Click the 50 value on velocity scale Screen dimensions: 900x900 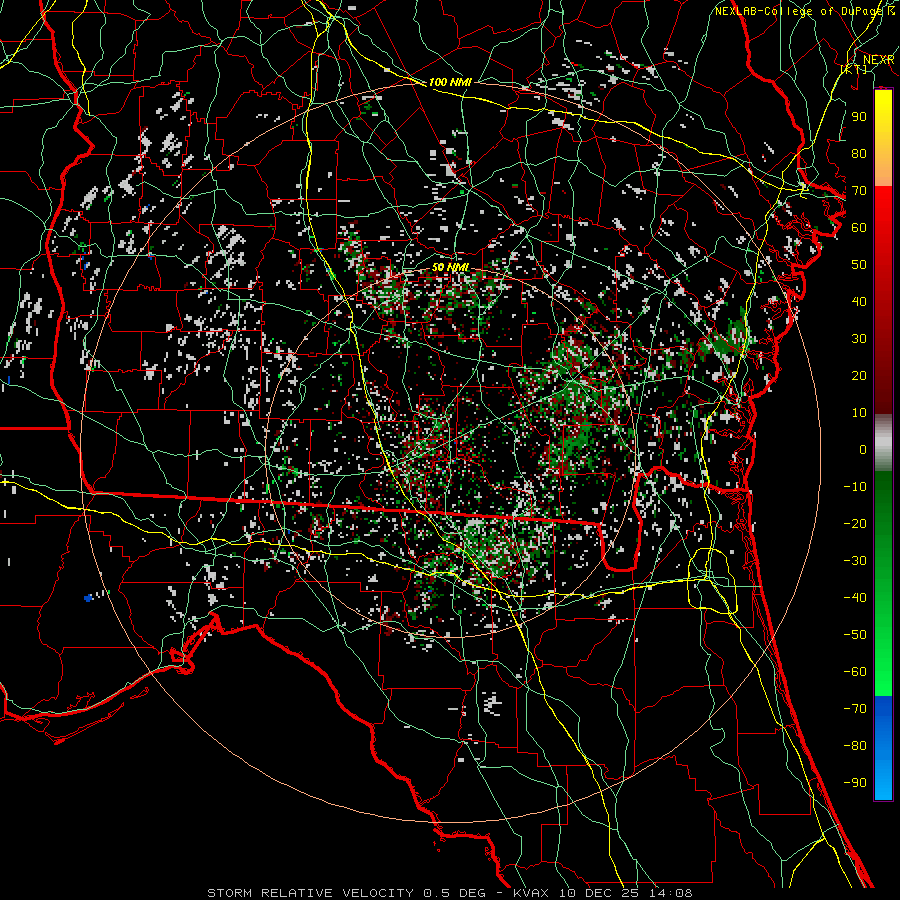pos(859,265)
